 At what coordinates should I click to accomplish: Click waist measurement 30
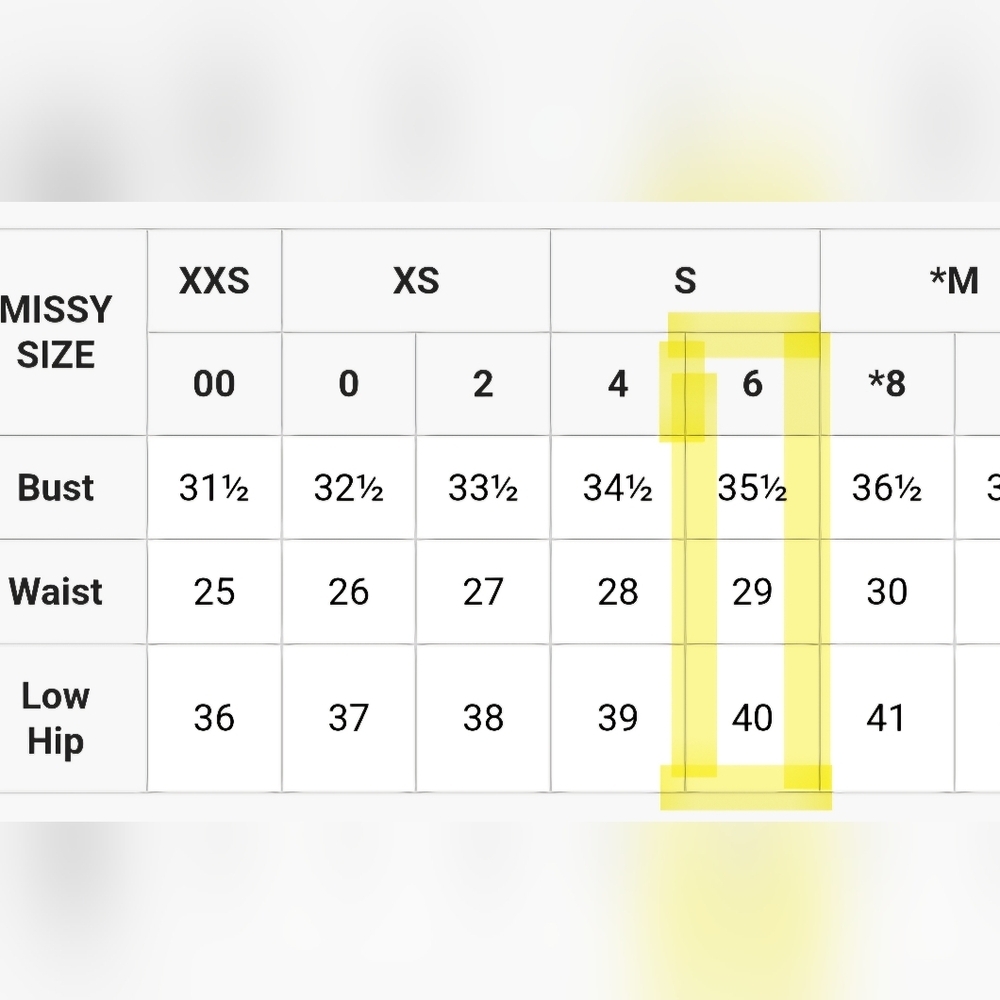886,592
